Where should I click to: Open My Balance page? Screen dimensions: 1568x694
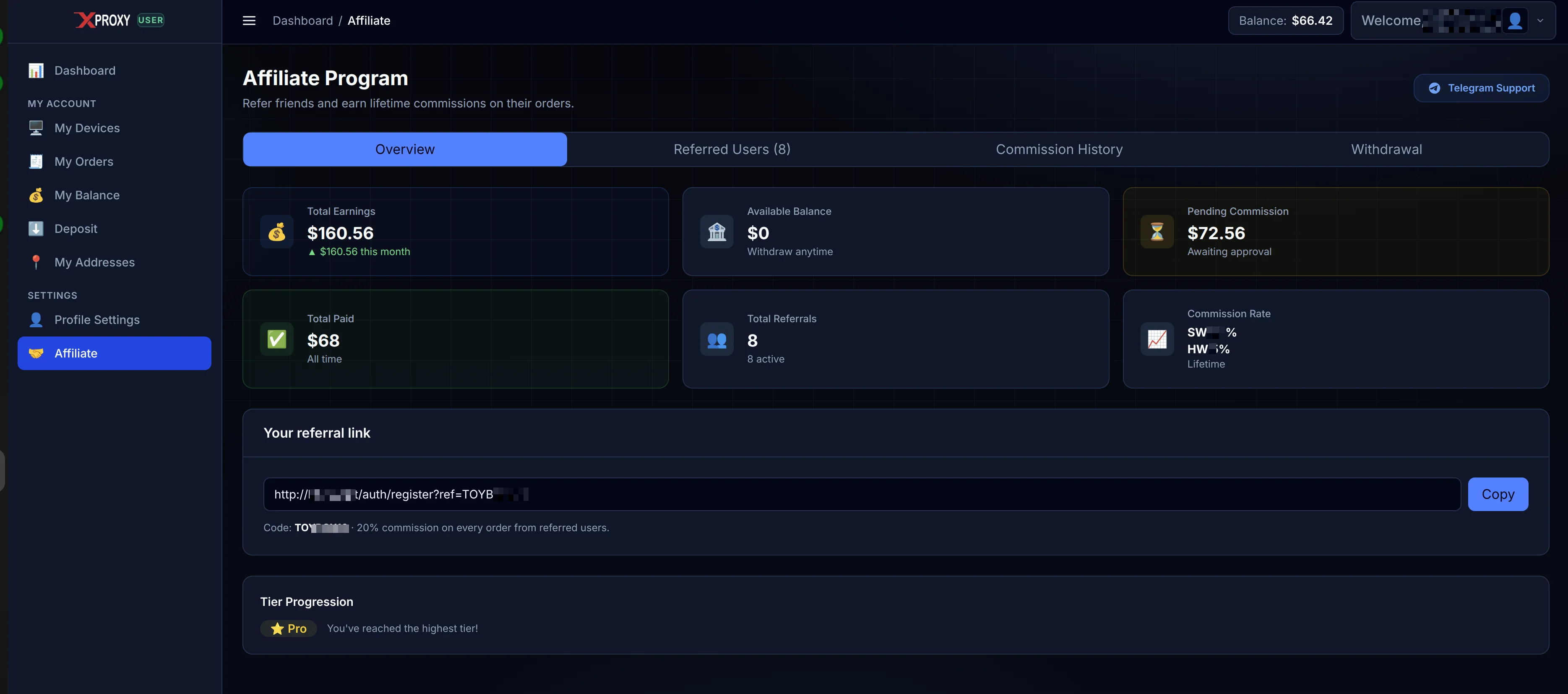coord(115,195)
